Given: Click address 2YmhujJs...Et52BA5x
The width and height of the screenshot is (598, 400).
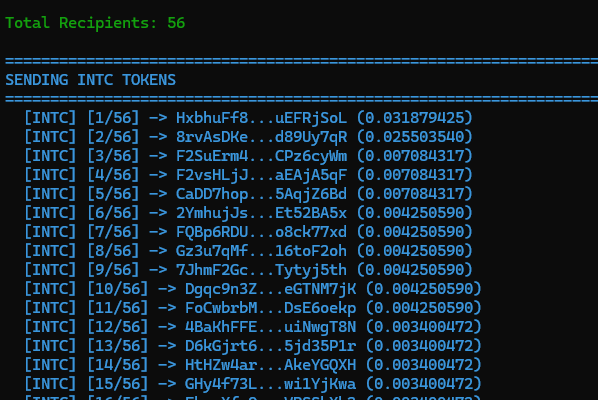Looking at the screenshot, I should point(261,213).
